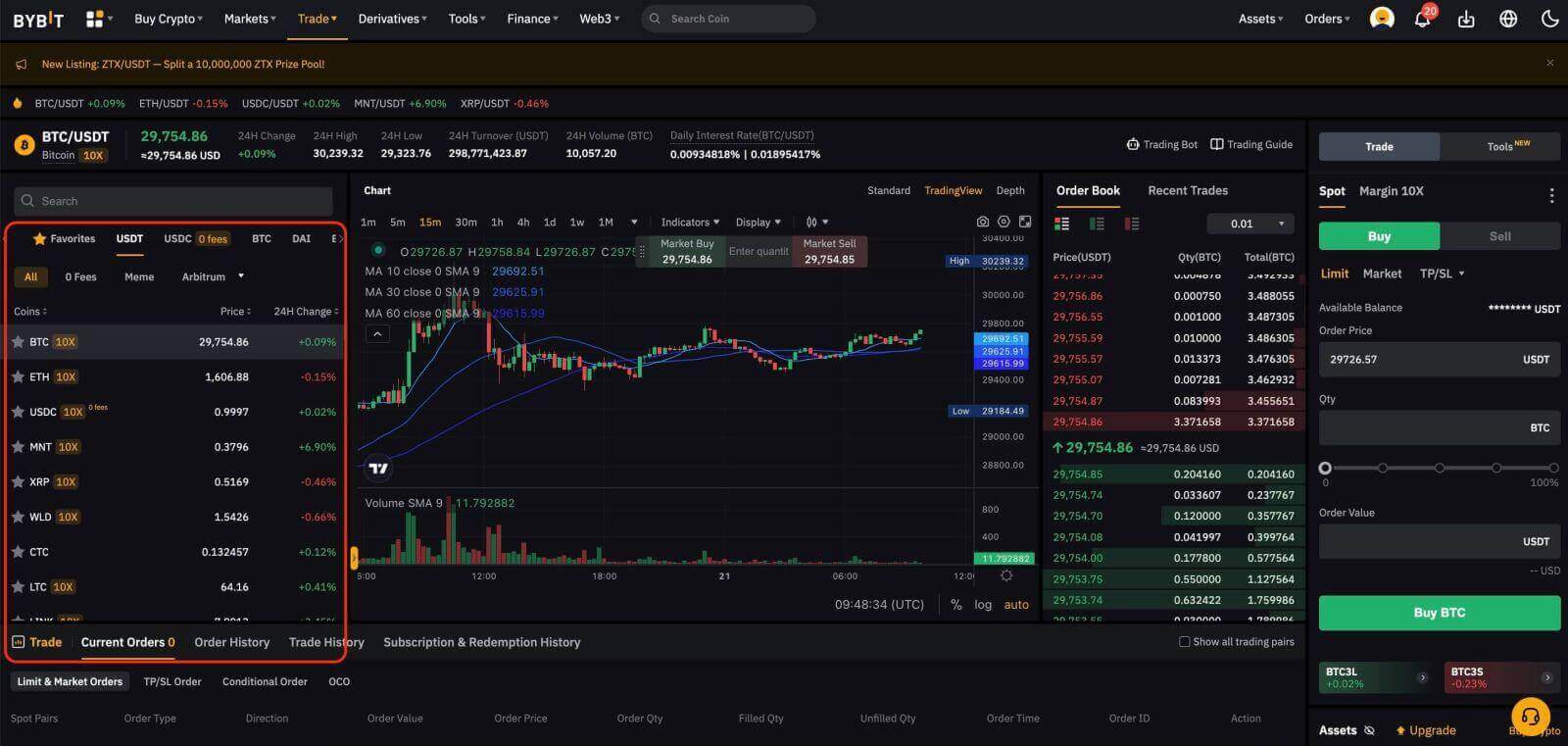Open the Derivatives menu
Viewport: 1568px width, 746px height.
[x=392, y=19]
